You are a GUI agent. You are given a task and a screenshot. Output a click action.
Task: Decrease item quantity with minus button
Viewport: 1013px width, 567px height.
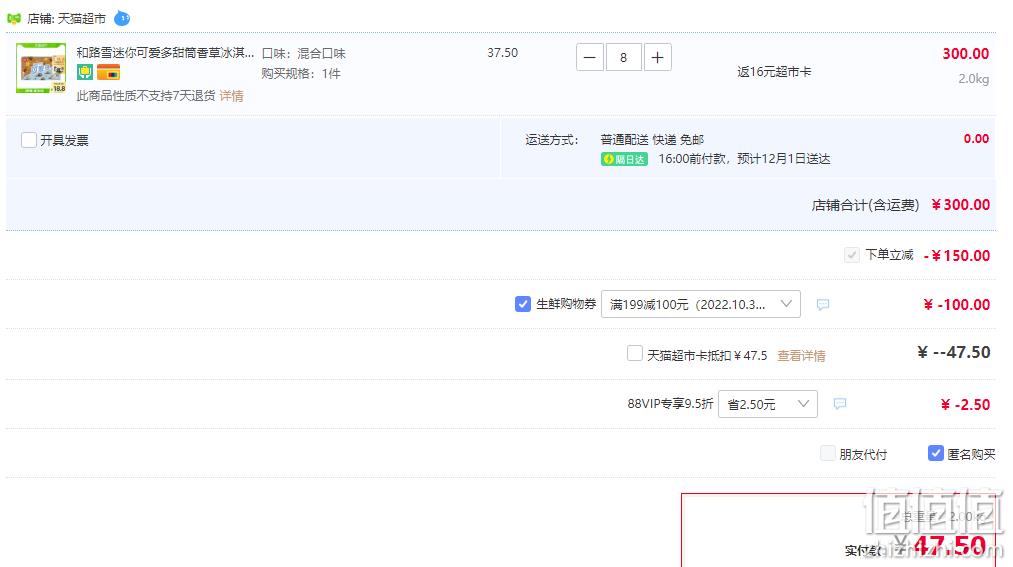click(590, 57)
